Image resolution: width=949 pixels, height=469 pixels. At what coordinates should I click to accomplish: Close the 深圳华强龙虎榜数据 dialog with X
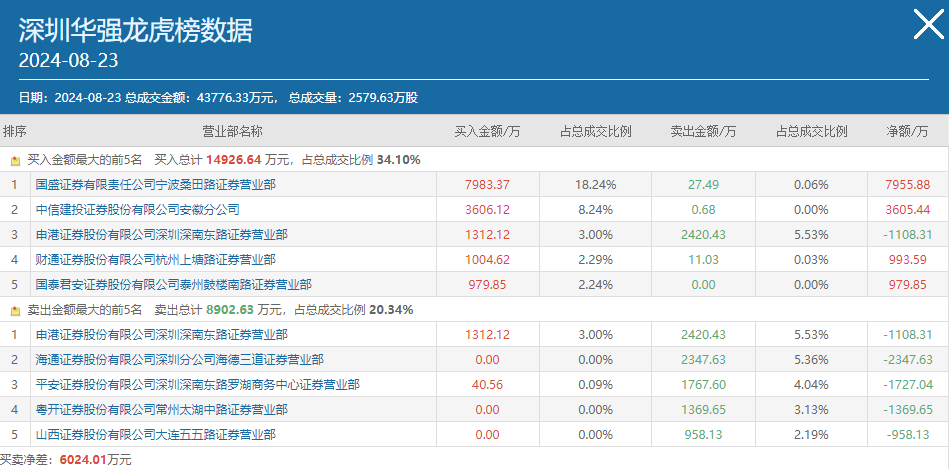click(x=928, y=25)
